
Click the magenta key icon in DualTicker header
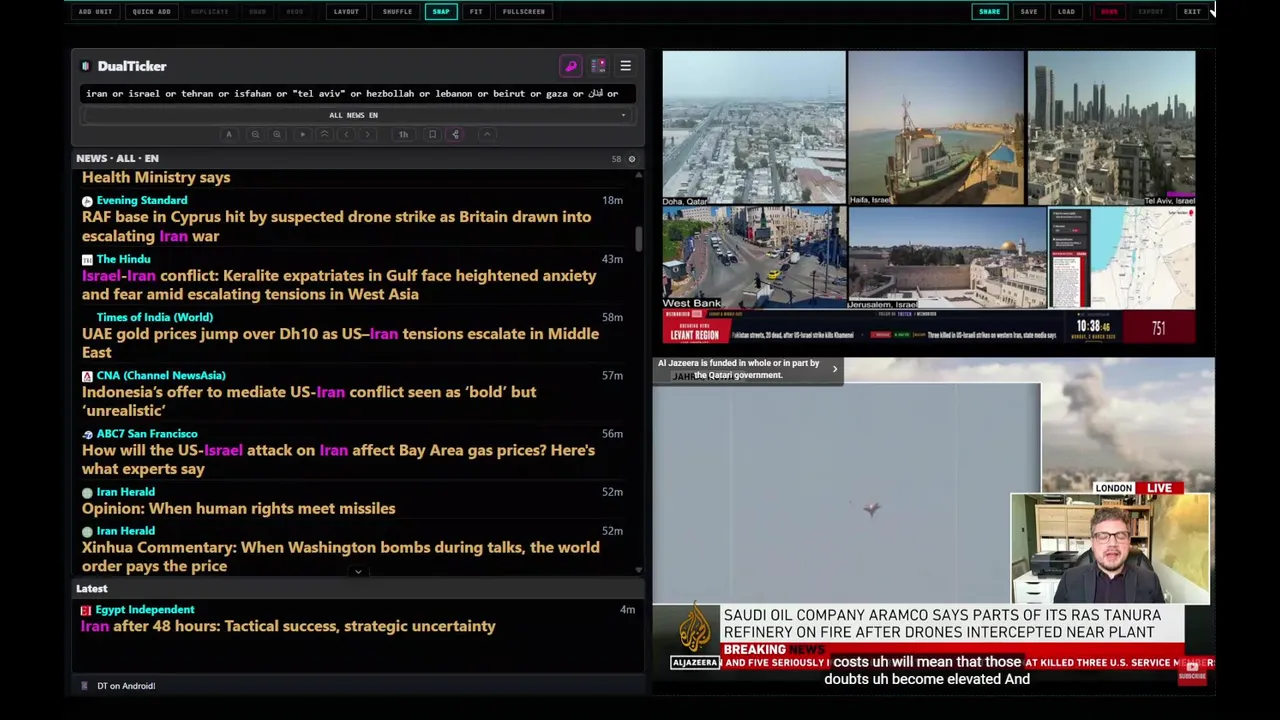tap(571, 66)
